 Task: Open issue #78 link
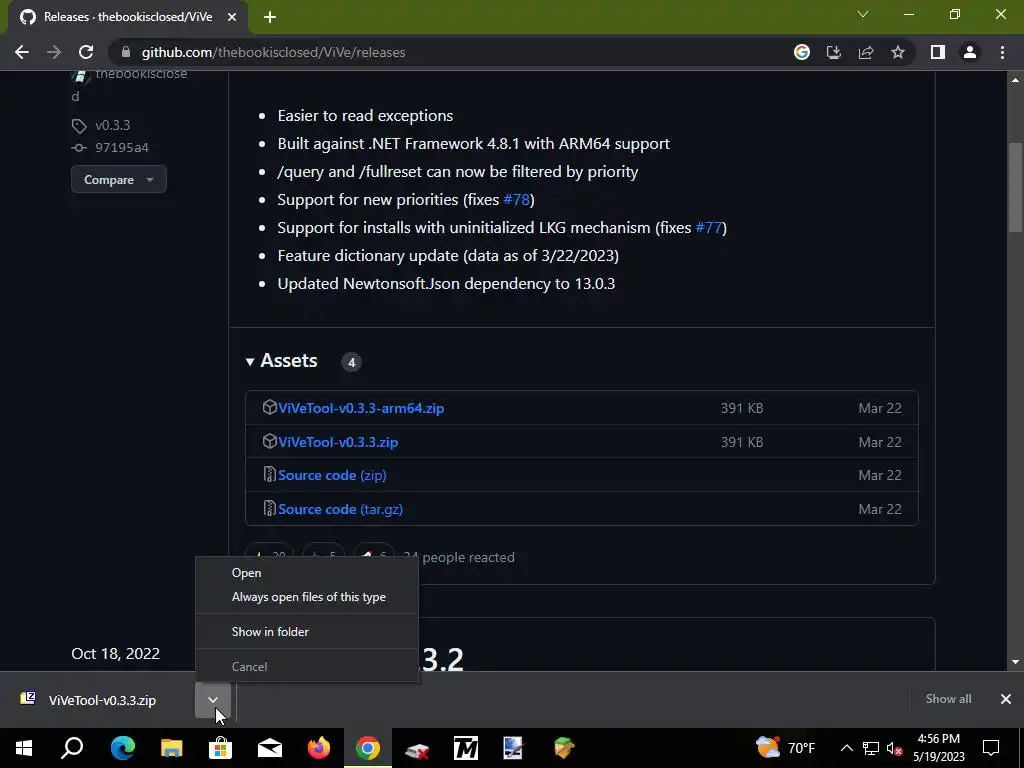pyautogui.click(x=516, y=199)
